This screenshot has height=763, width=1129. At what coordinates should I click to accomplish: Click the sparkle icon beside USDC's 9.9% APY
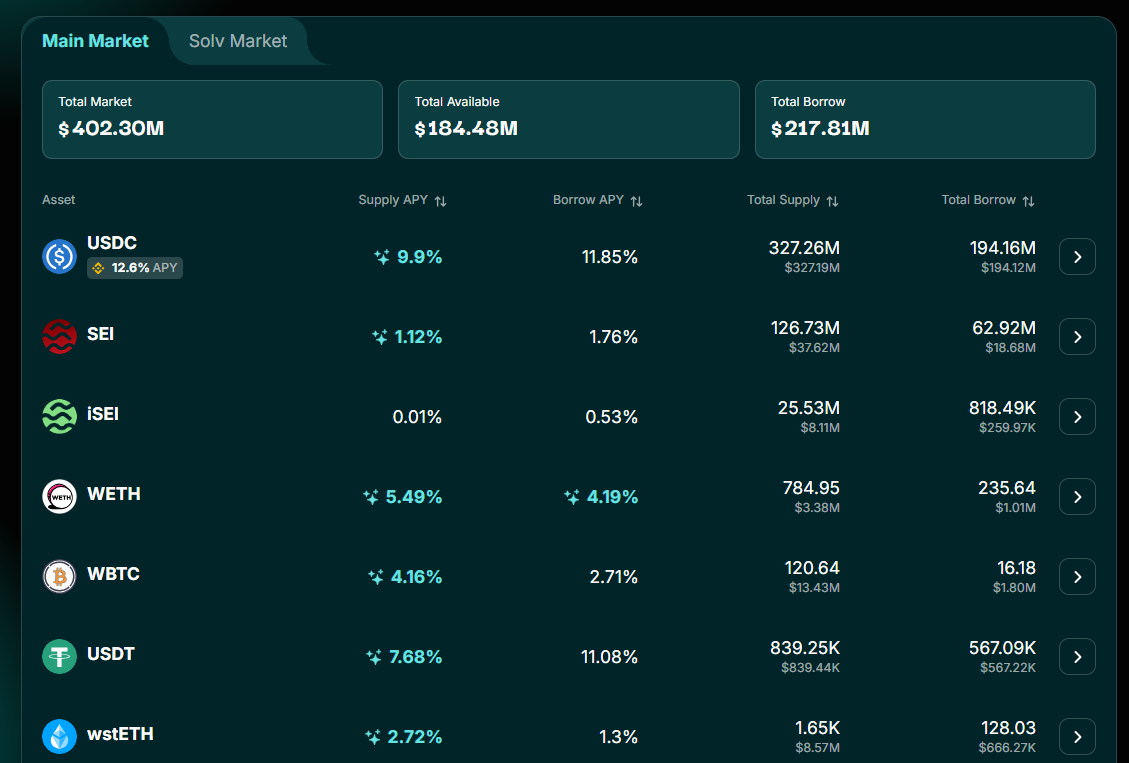pos(382,256)
